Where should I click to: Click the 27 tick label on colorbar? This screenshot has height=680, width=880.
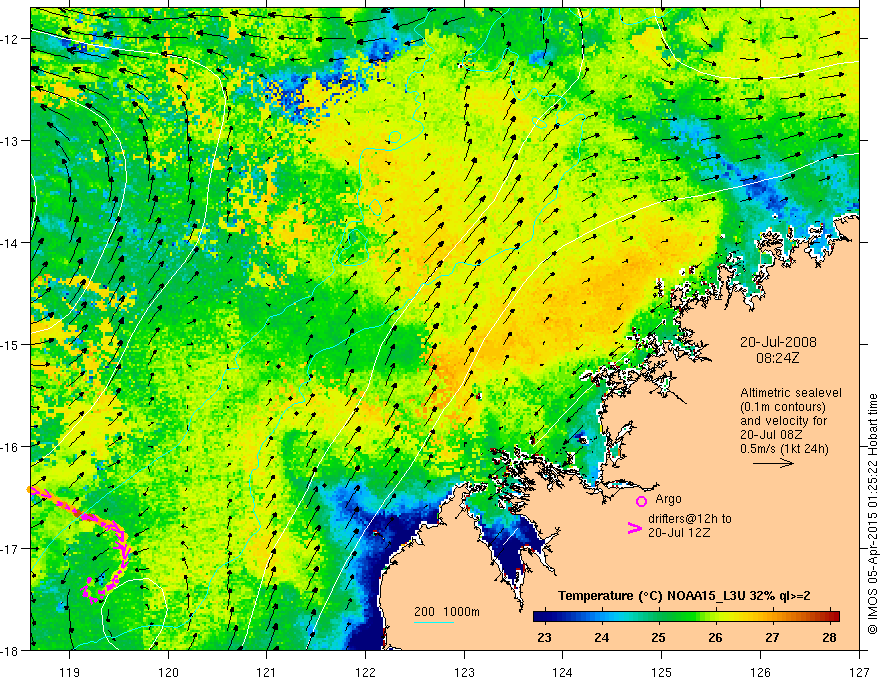click(772, 637)
